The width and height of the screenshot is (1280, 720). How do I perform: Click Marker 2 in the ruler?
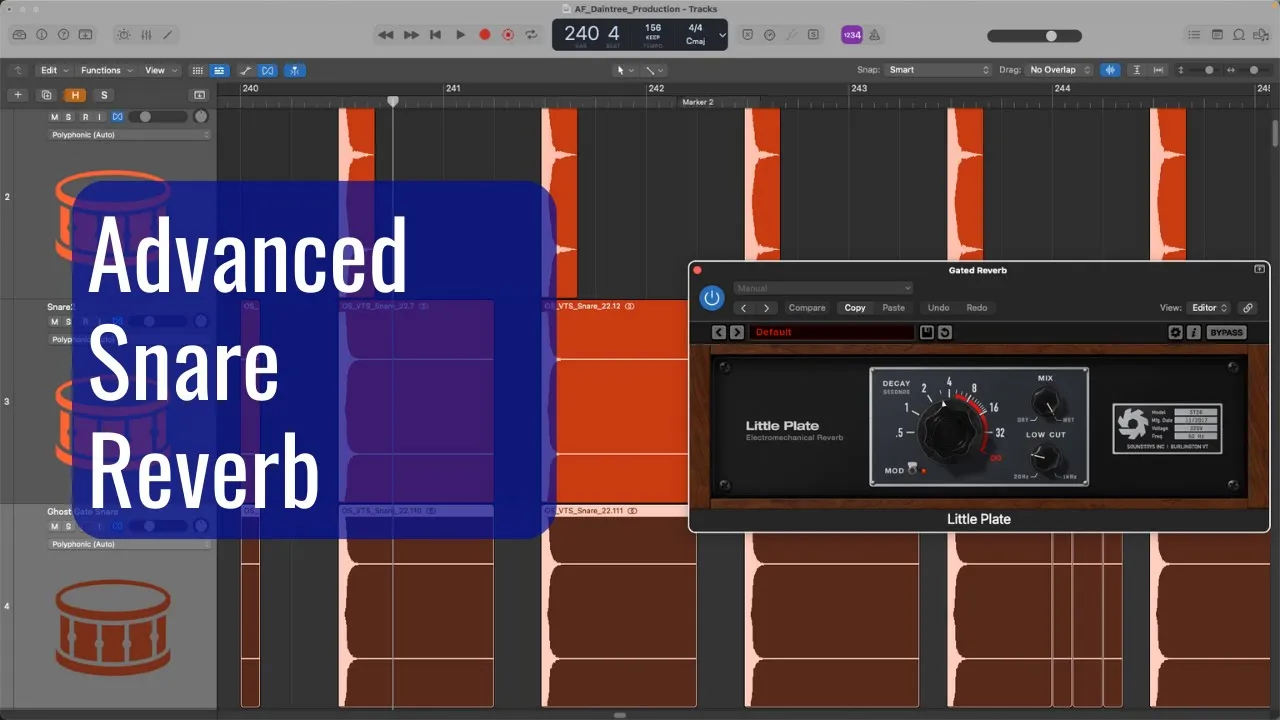tap(697, 102)
